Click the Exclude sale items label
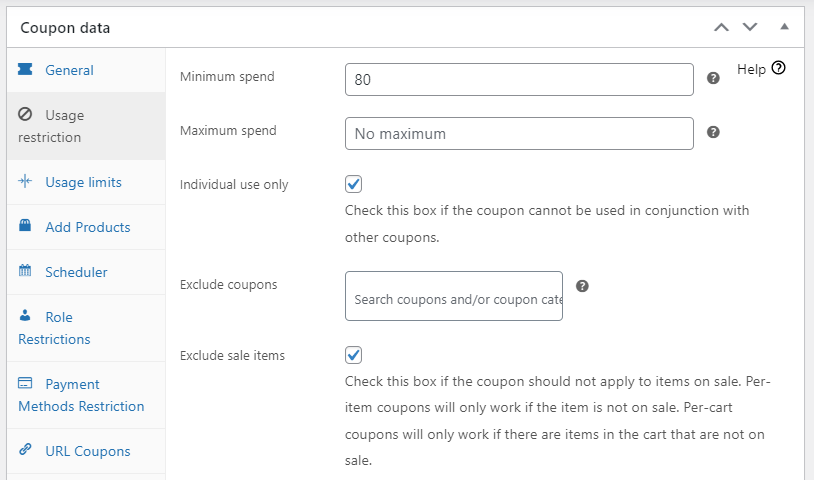The height and width of the screenshot is (480, 814). pos(232,355)
